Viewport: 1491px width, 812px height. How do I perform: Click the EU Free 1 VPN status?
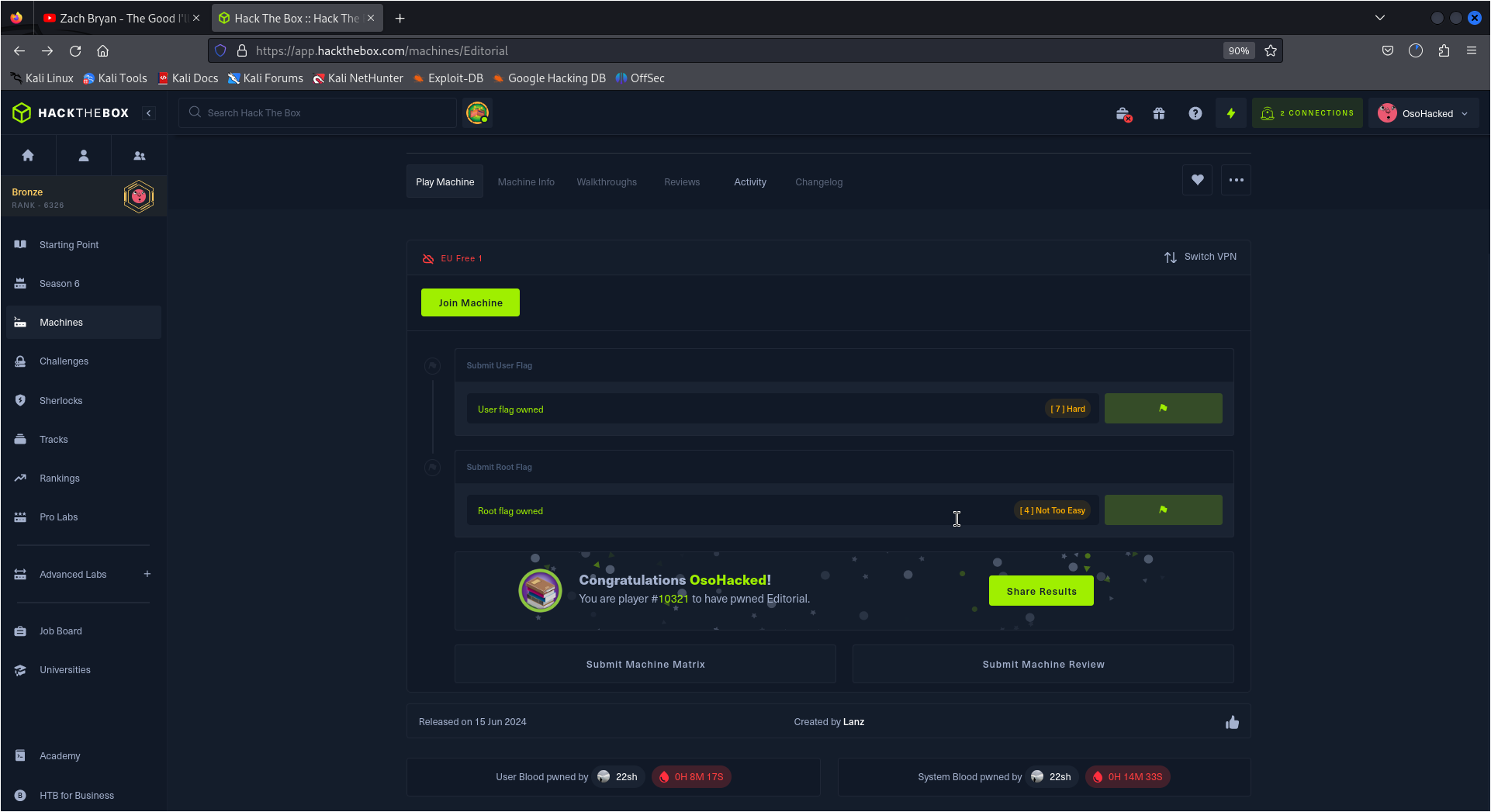[x=453, y=258]
